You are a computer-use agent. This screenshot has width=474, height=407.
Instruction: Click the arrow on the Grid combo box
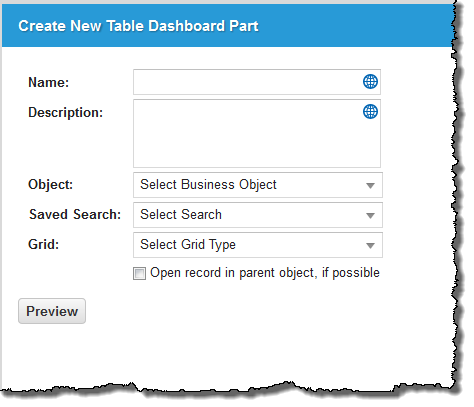click(x=370, y=246)
